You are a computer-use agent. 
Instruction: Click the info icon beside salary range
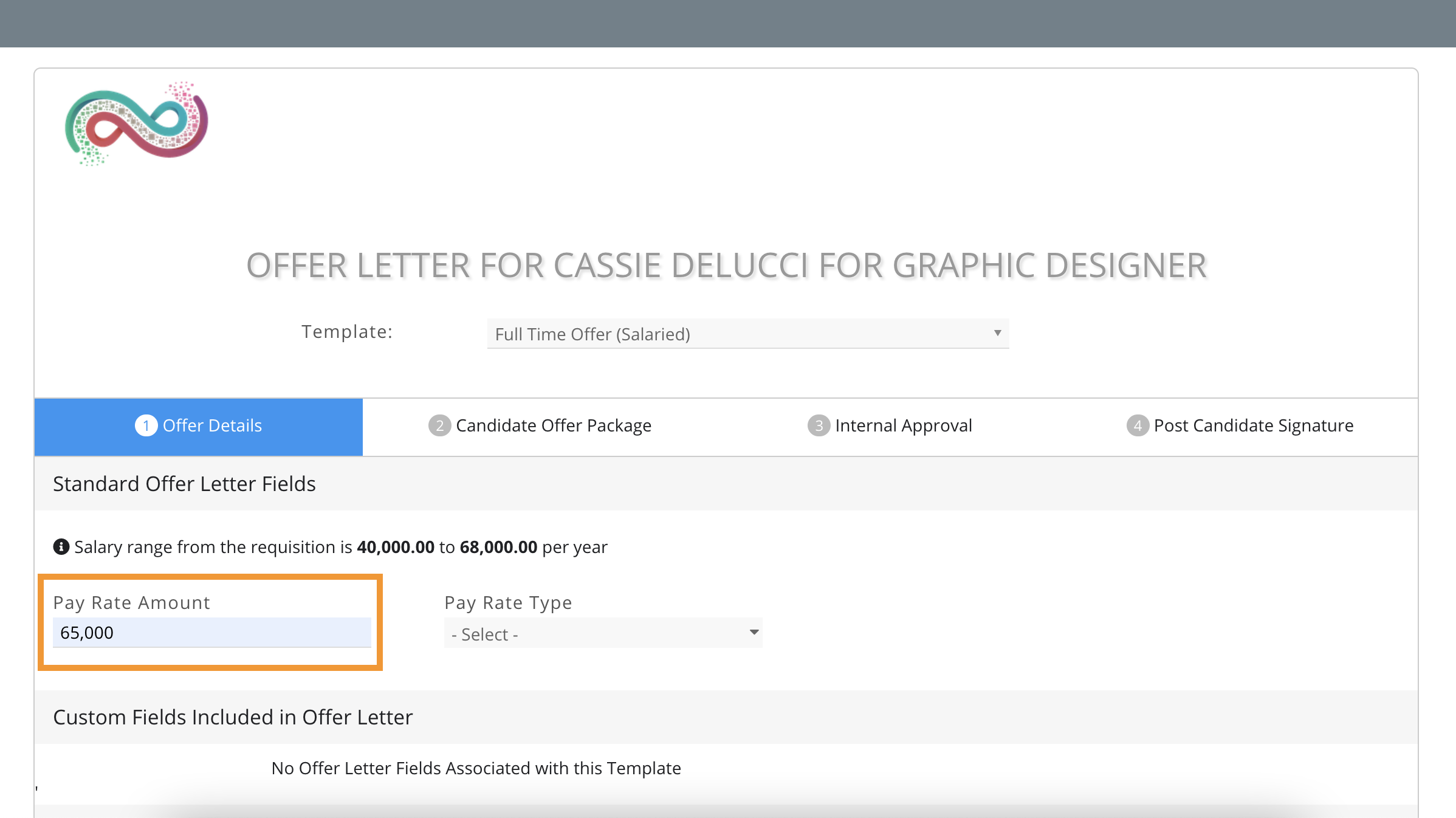(61, 547)
